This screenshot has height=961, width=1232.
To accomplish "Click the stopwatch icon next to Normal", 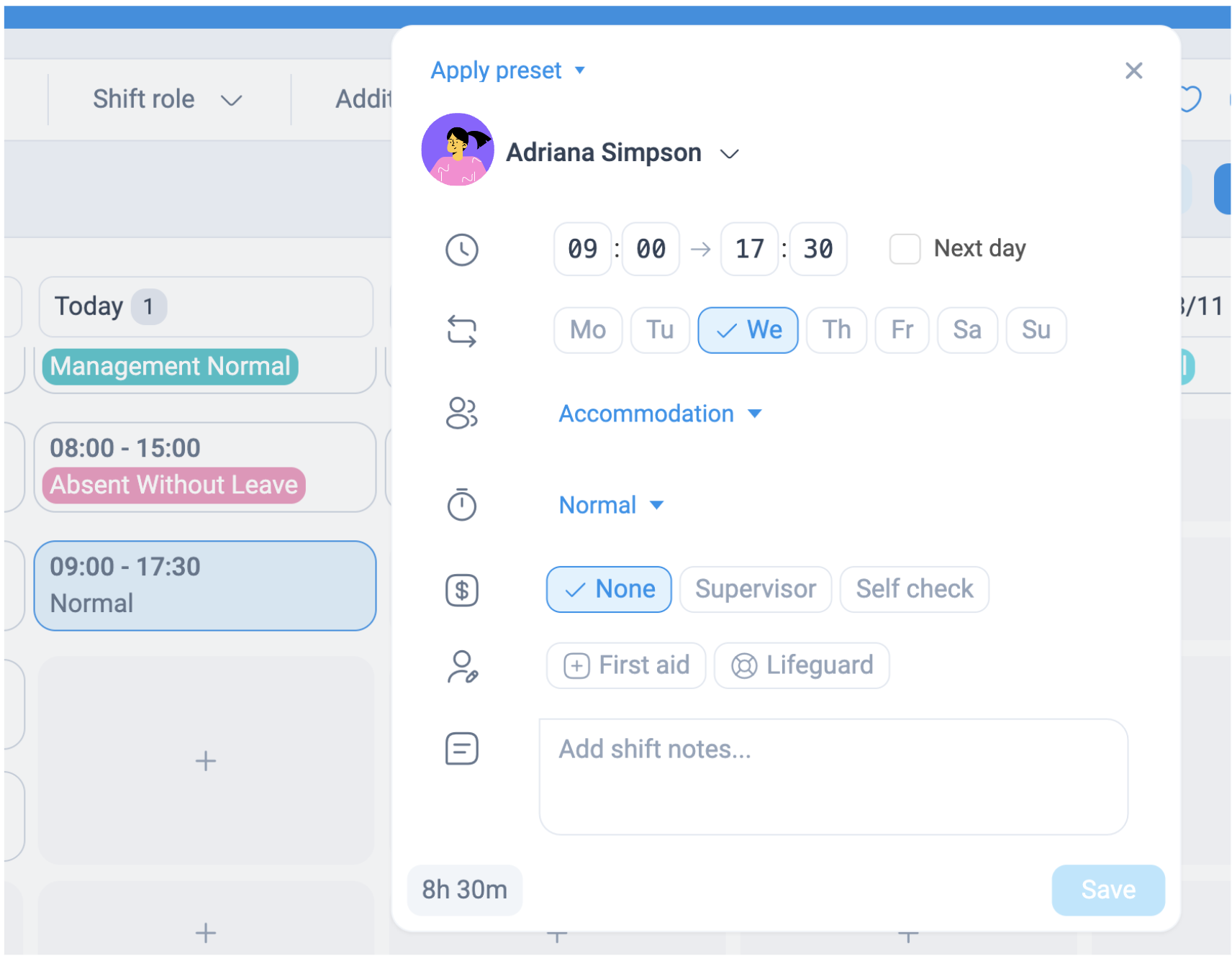I will [x=461, y=504].
